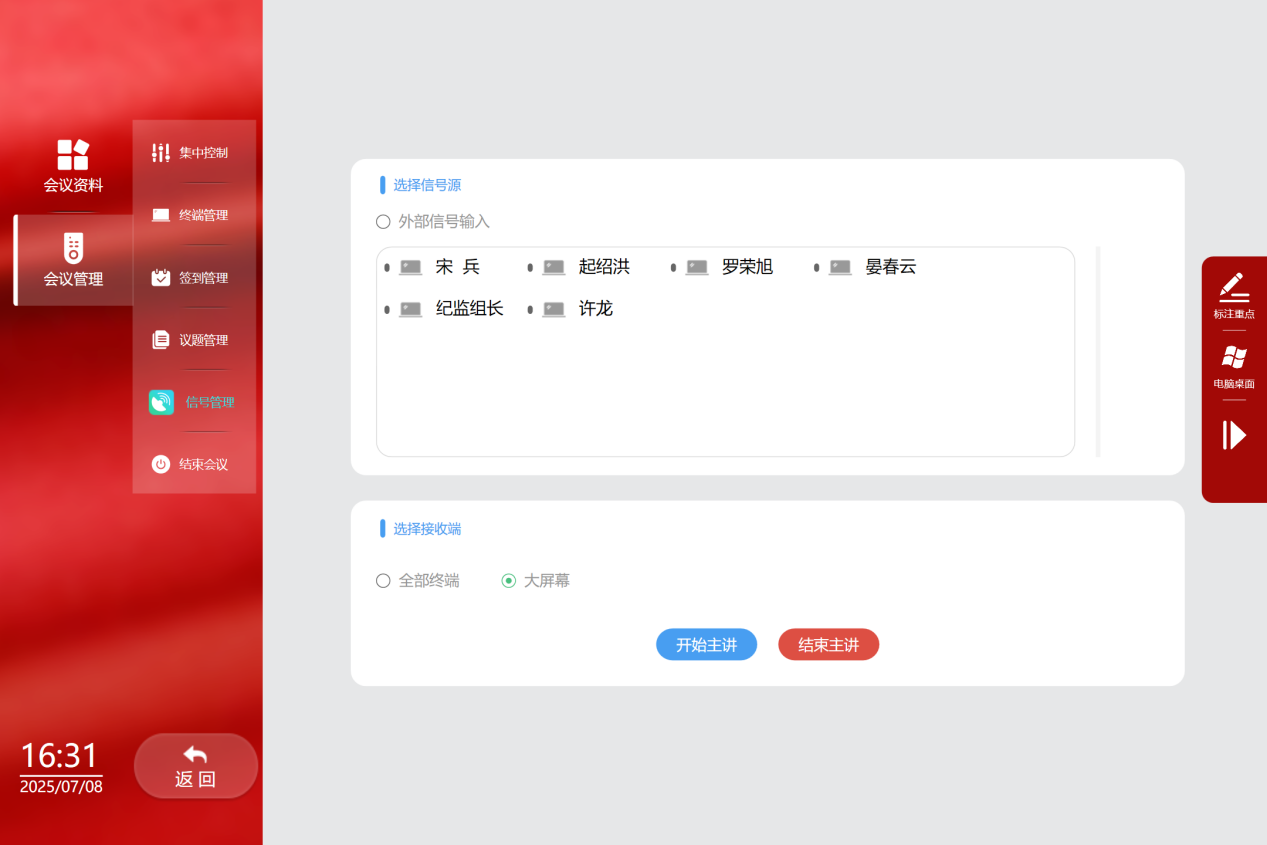Click the laptop icon beside 罗荣旭
This screenshot has height=845, width=1267.
pyautogui.click(x=697, y=267)
